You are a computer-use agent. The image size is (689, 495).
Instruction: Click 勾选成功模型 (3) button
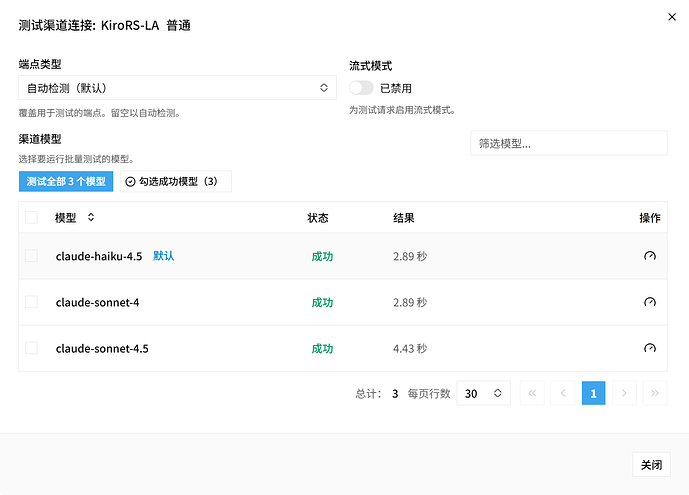tap(176, 181)
